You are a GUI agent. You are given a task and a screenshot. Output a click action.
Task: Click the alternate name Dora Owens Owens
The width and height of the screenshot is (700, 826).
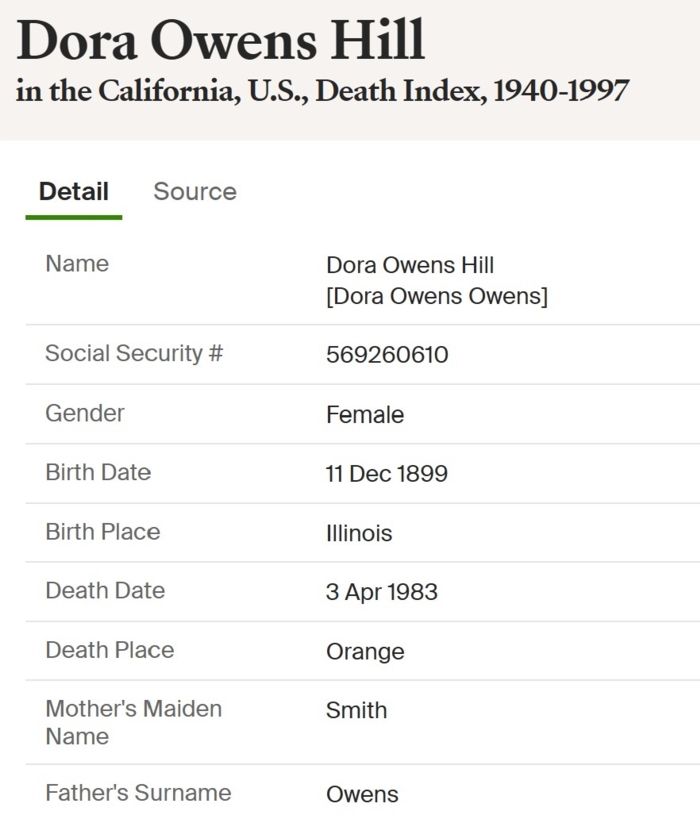click(436, 298)
